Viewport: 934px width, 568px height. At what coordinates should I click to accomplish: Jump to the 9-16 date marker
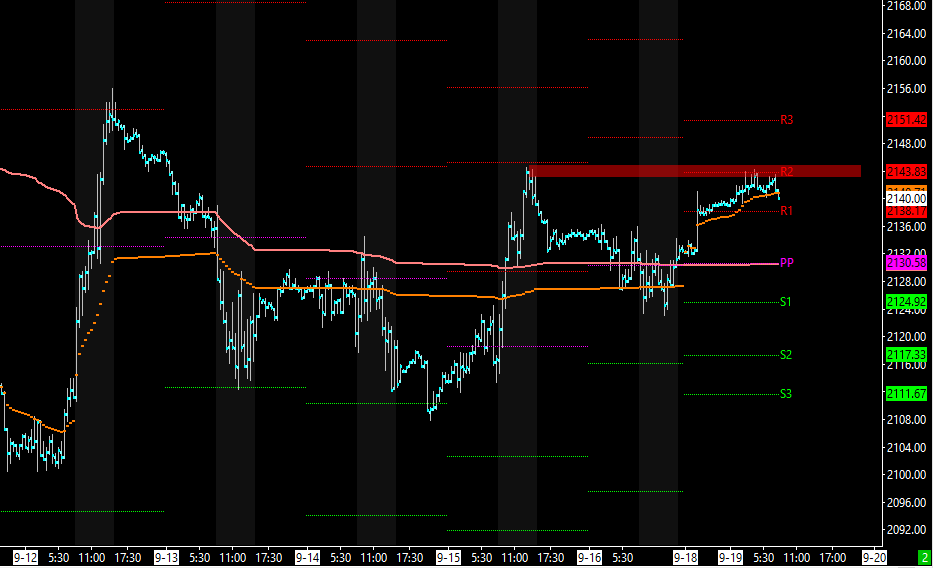(x=589, y=558)
